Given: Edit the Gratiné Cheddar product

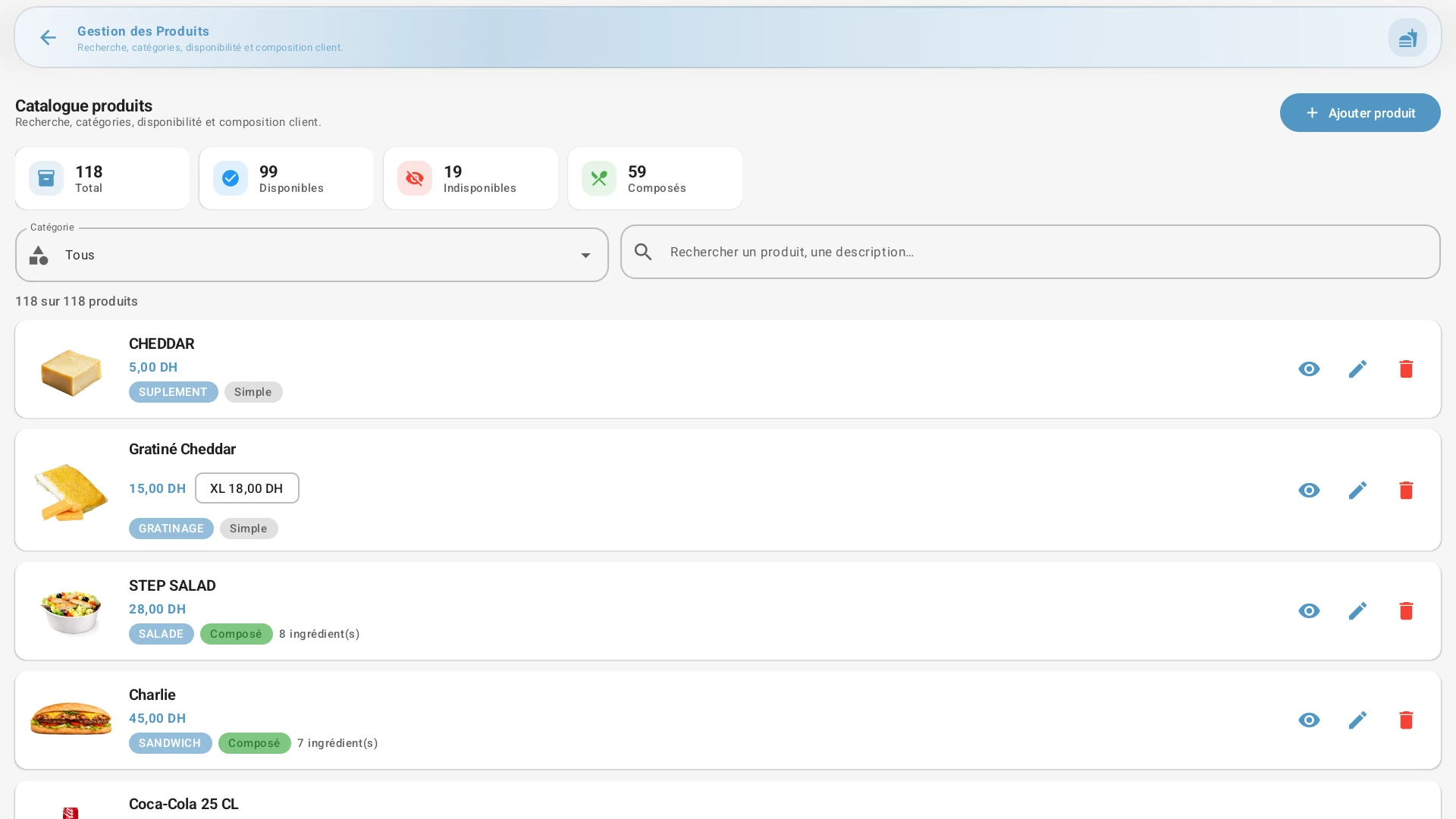Looking at the screenshot, I should [1357, 491].
